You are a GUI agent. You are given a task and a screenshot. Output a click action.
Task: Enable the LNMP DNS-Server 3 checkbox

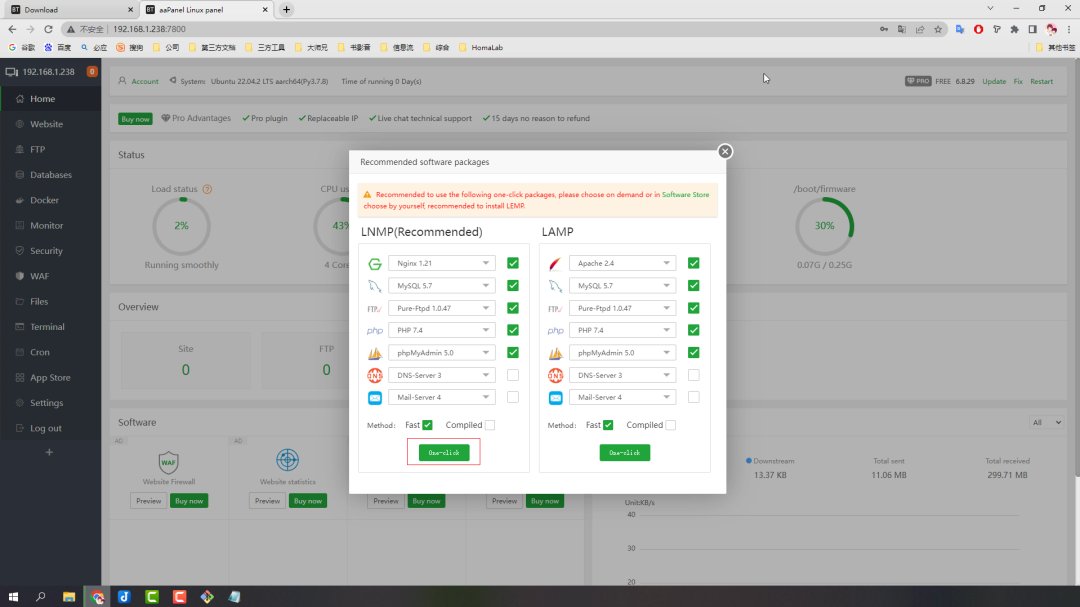(x=512, y=375)
